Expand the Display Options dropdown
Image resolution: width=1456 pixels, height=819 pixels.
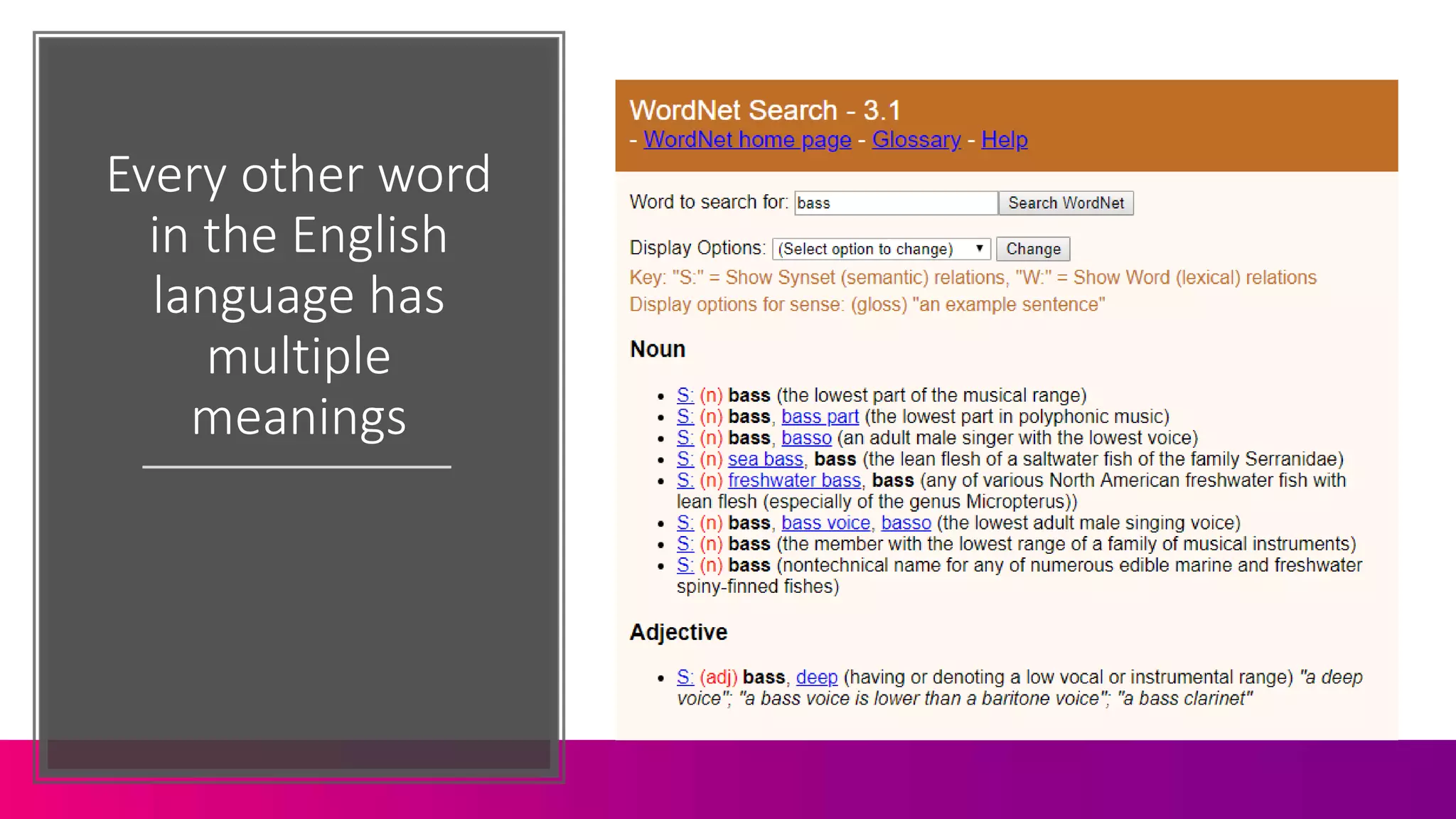pyautogui.click(x=881, y=249)
